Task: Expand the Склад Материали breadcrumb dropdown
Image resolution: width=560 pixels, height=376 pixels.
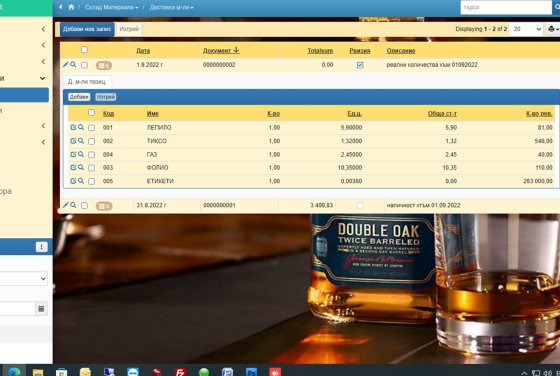Action: pyautogui.click(x=111, y=7)
